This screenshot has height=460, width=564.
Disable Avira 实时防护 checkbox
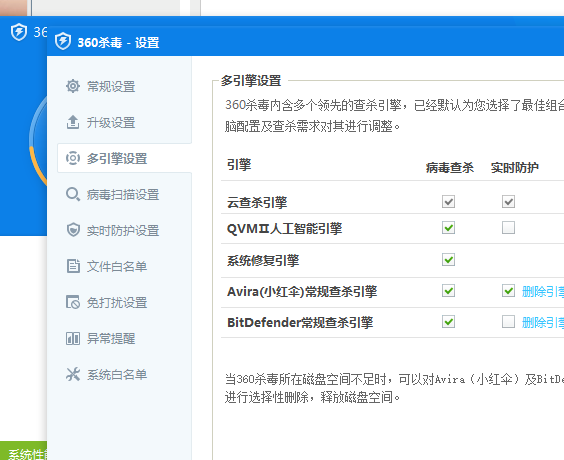508,291
